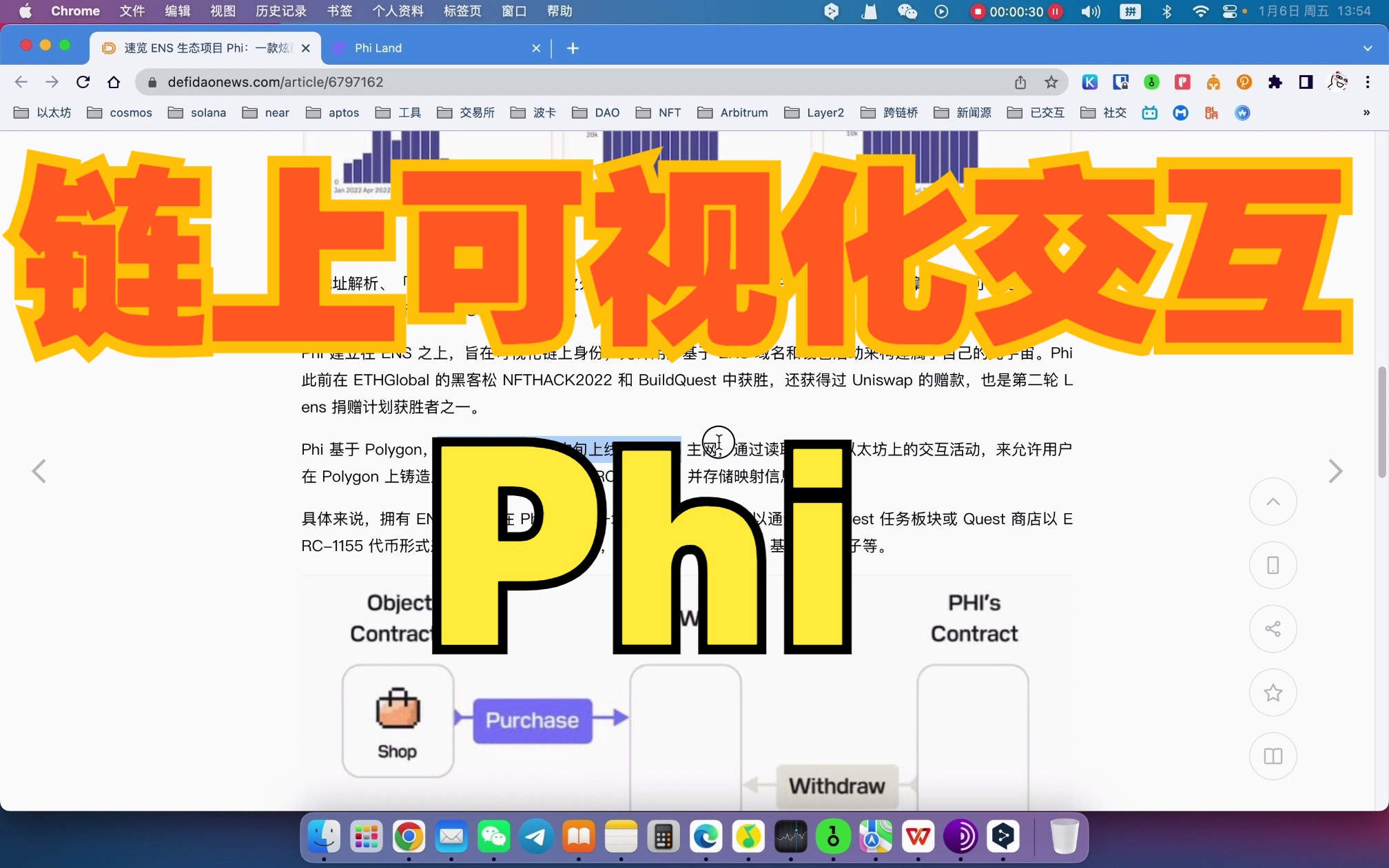Click the mobile view round button
1389x868 pixels.
point(1273,565)
